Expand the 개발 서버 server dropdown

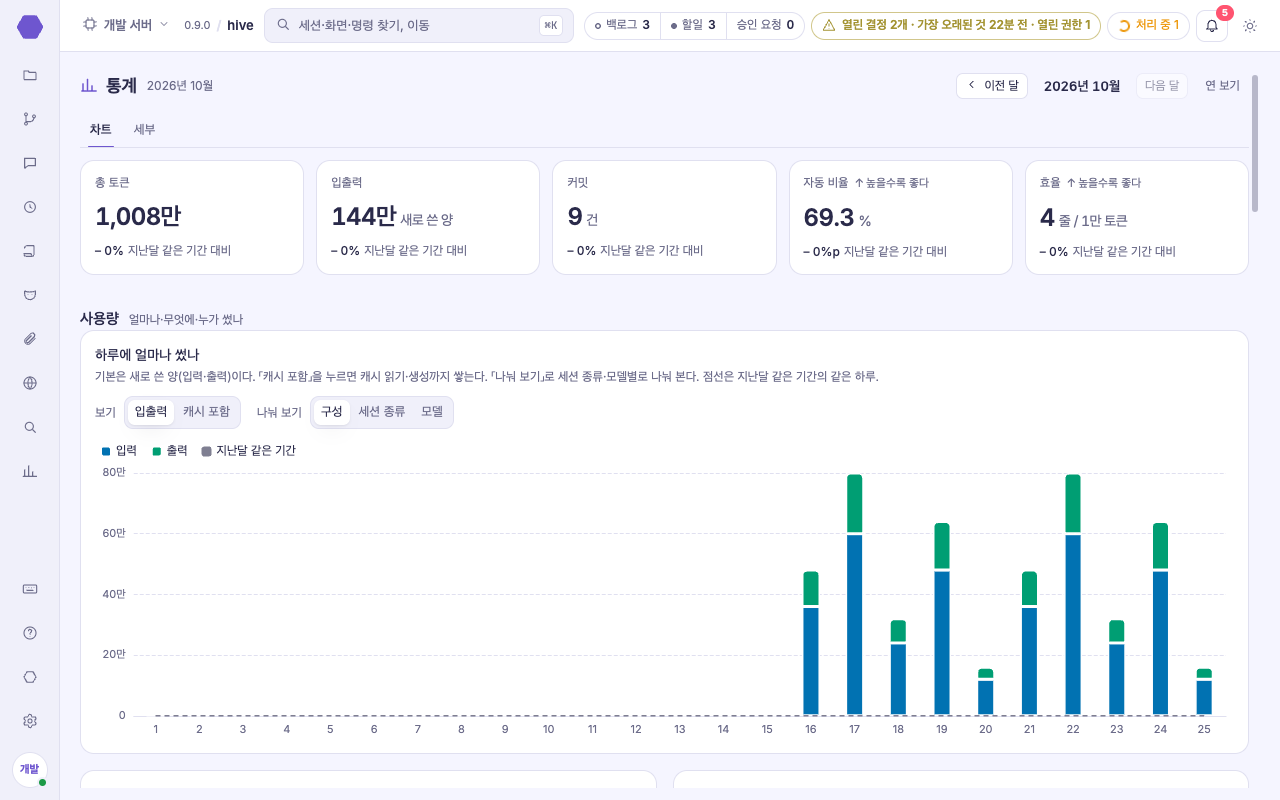(125, 25)
